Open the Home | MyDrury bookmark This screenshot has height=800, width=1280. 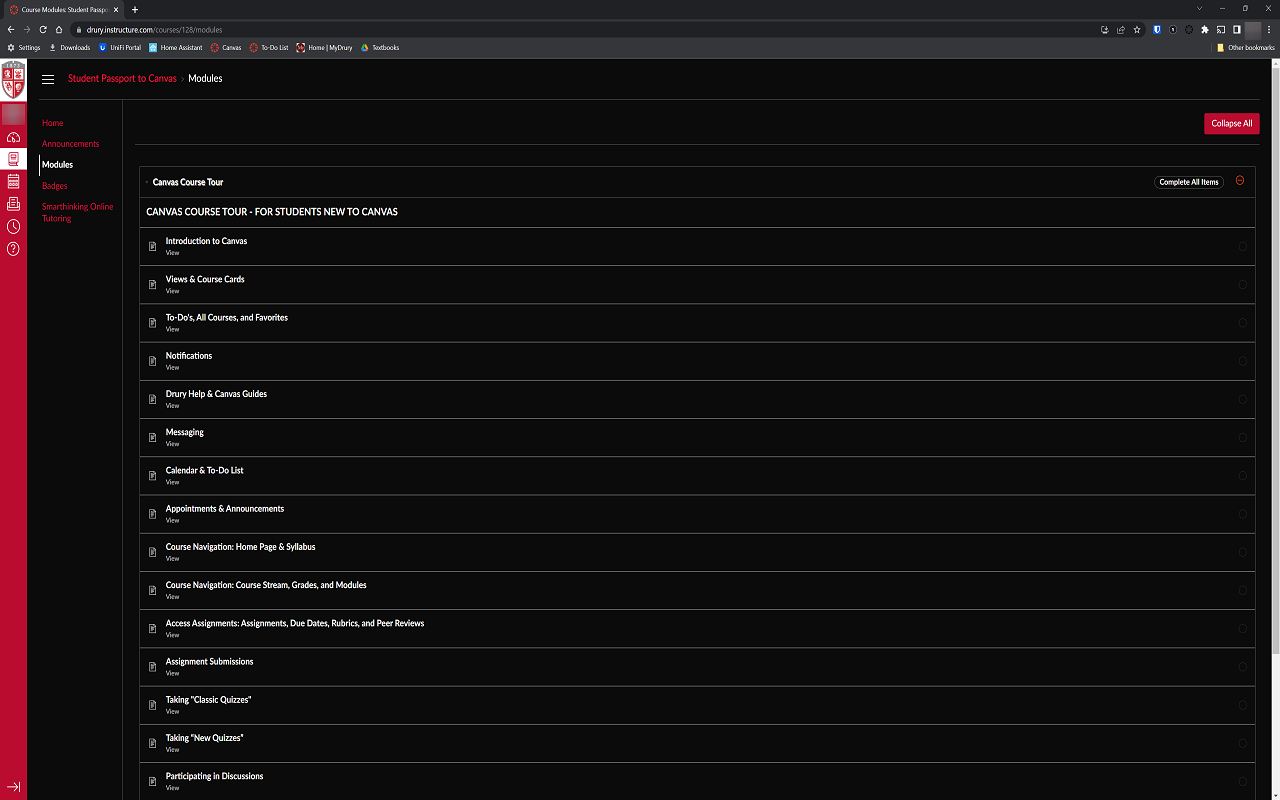(x=324, y=47)
